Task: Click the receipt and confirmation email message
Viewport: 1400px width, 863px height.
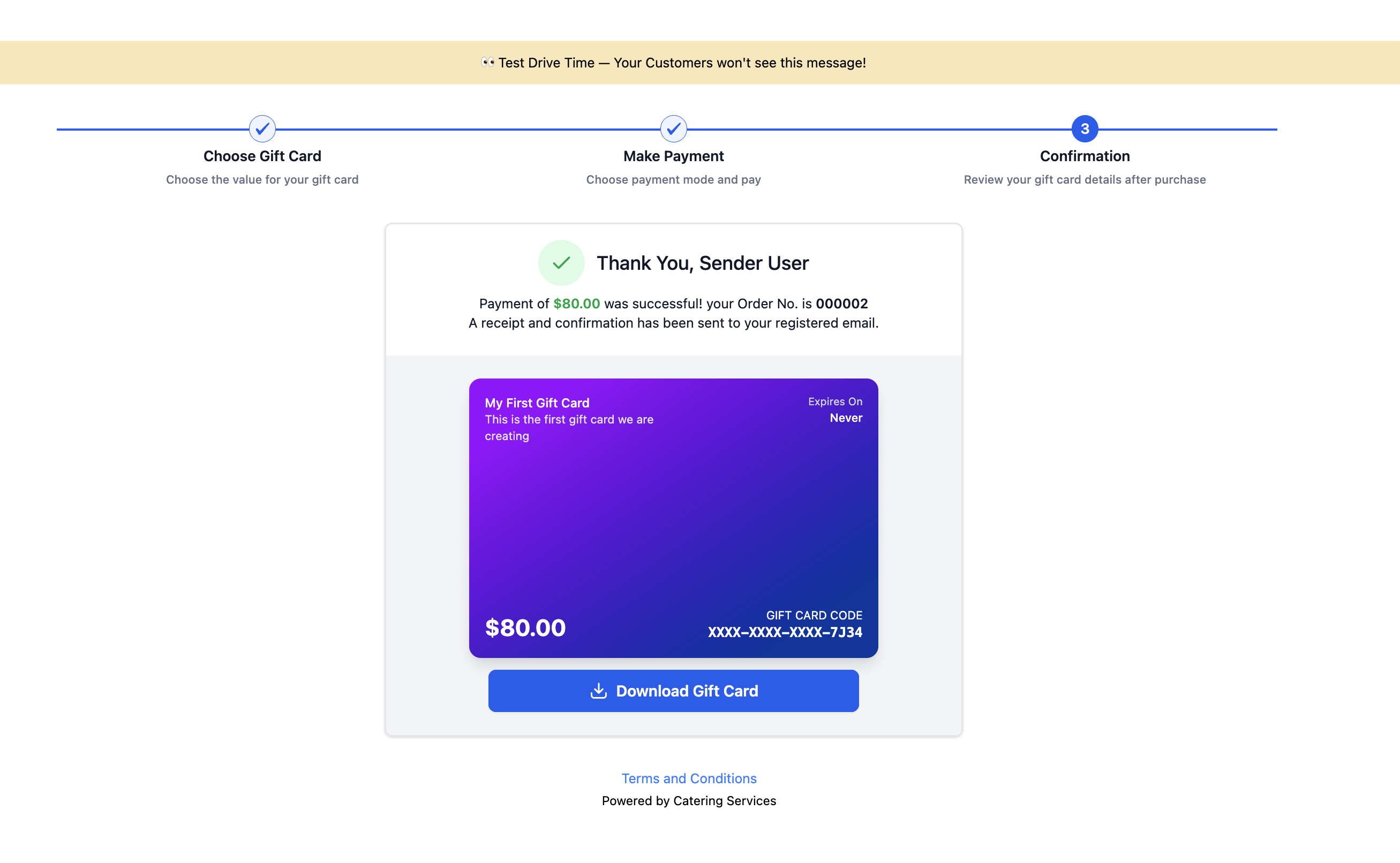Action: (674, 323)
